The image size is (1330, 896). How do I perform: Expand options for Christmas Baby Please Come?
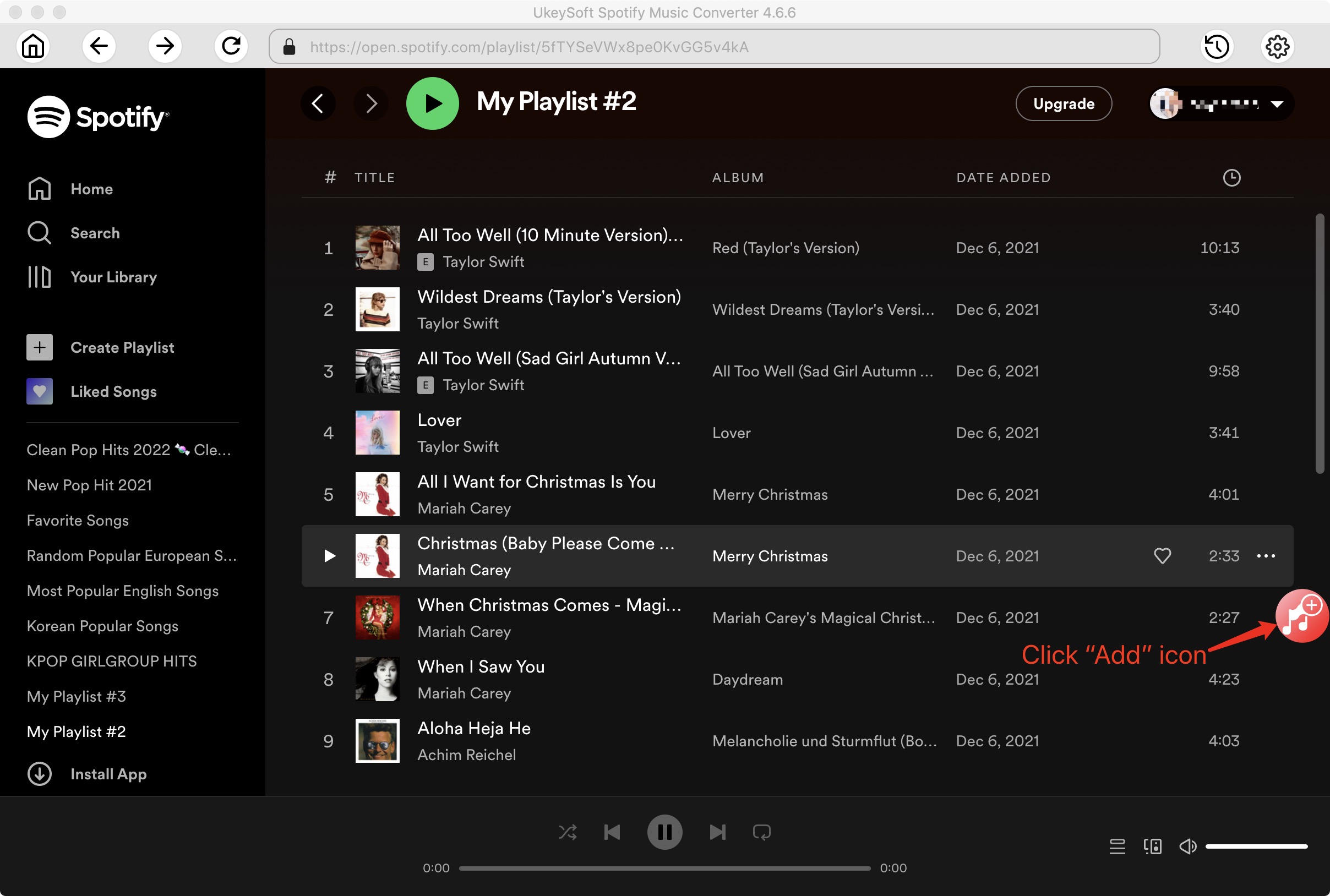click(1267, 555)
